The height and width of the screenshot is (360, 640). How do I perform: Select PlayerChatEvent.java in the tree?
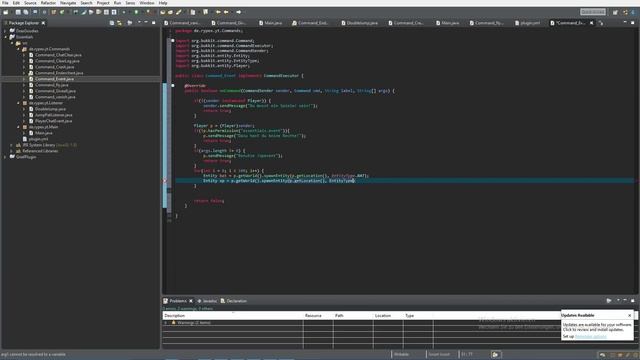[53, 121]
